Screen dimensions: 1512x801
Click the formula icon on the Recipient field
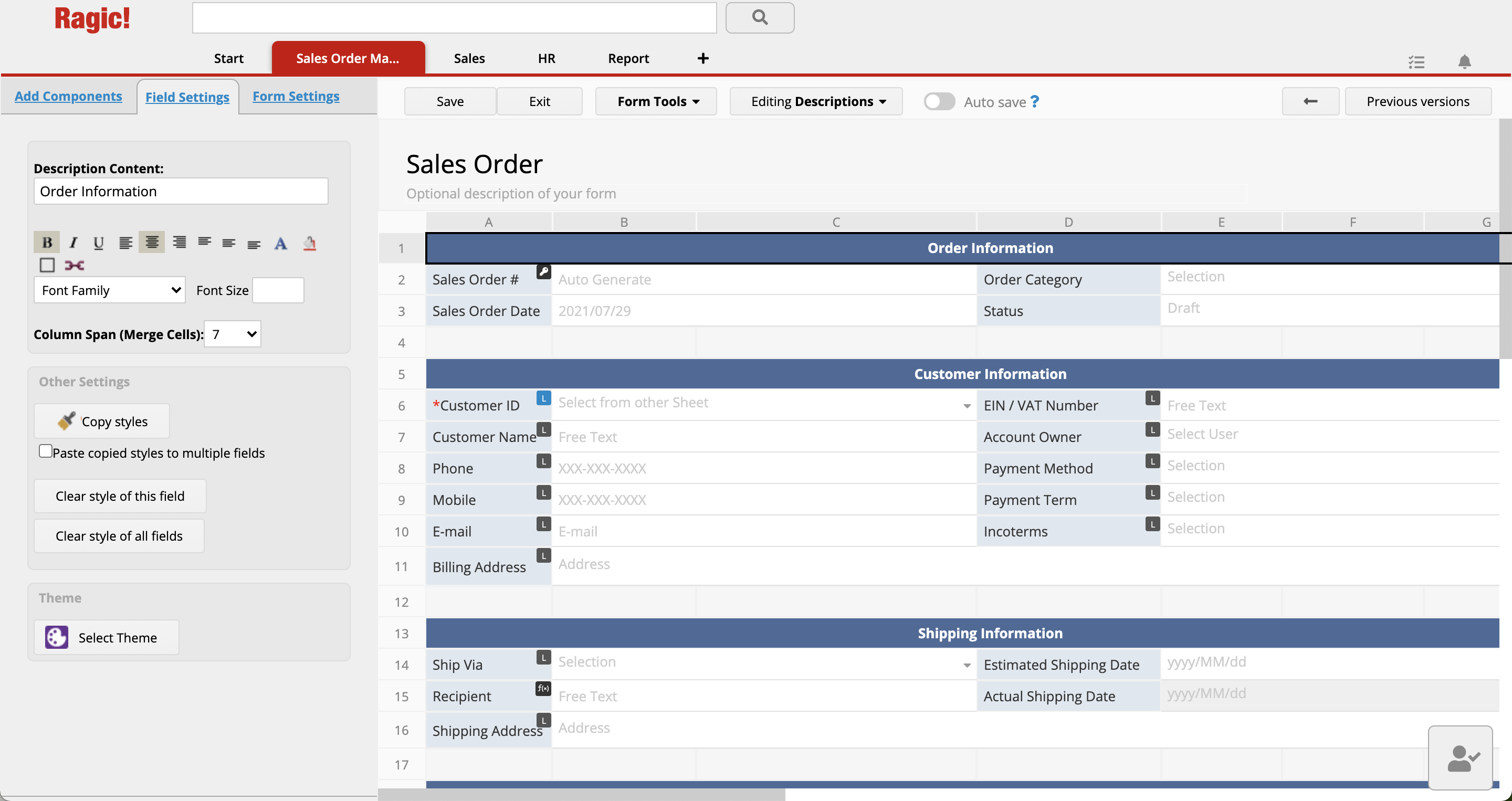543,689
